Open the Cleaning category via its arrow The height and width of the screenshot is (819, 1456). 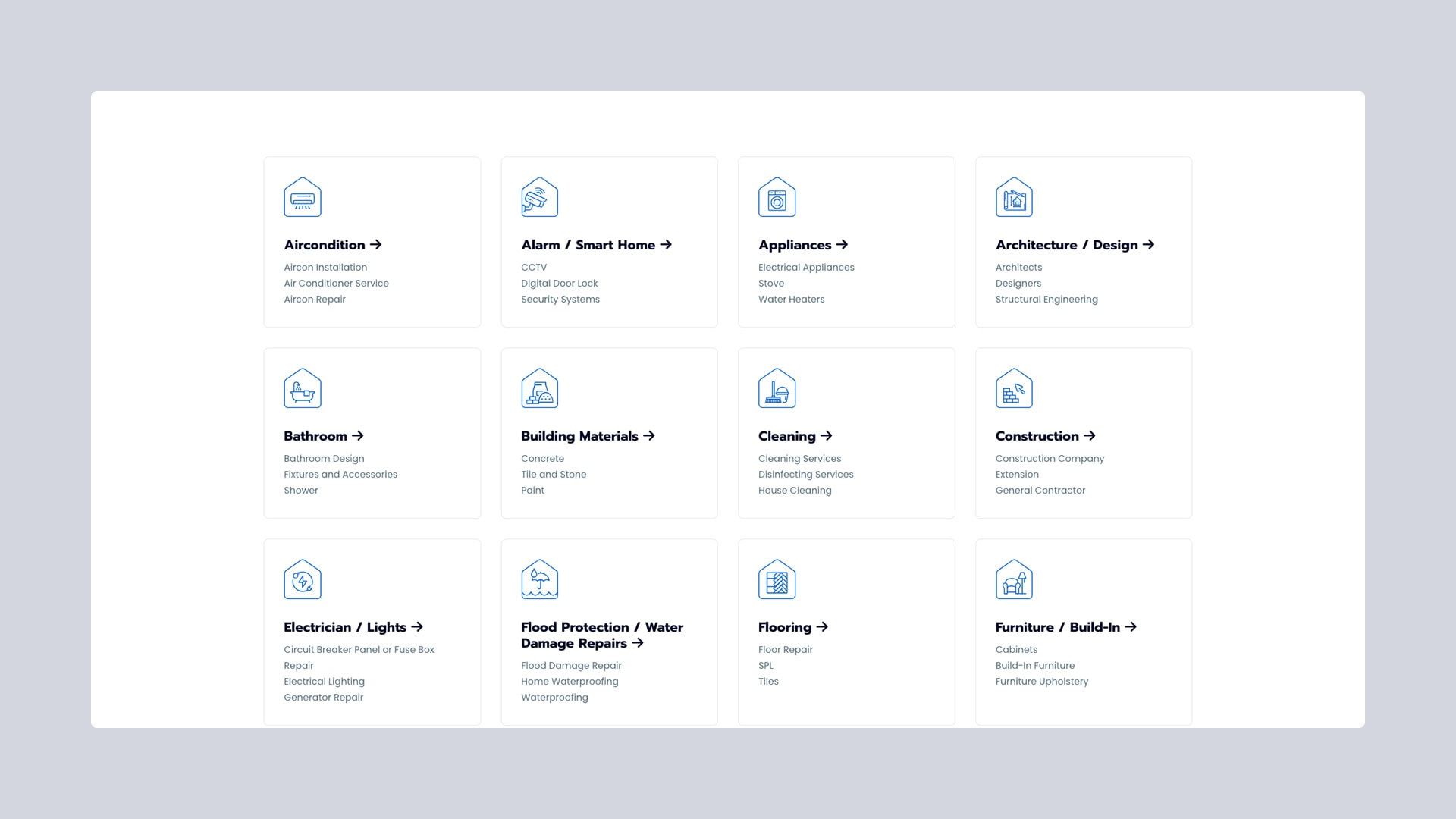(826, 436)
